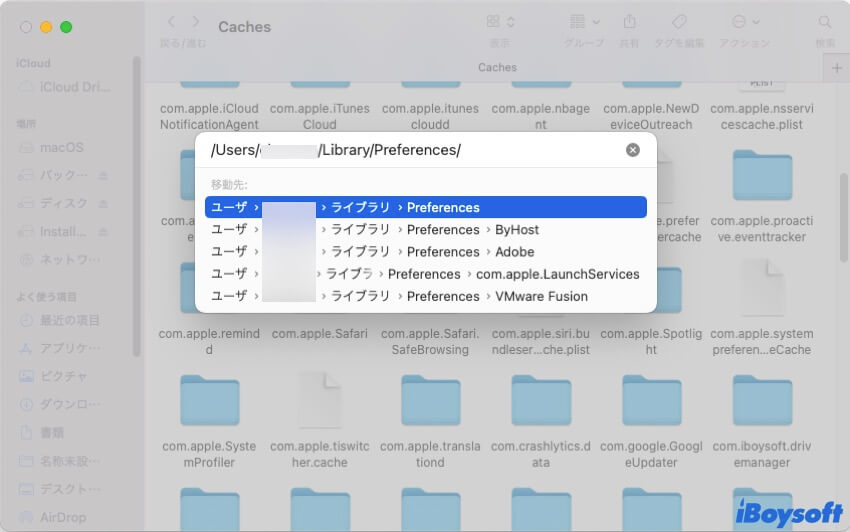
Task: Open the Group options dropdown
Action: point(584,22)
